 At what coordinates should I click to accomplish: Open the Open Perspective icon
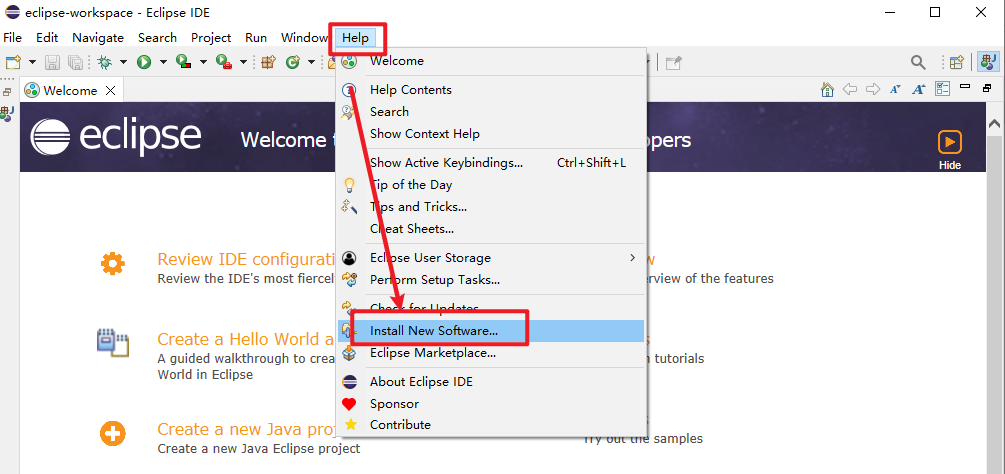956,62
